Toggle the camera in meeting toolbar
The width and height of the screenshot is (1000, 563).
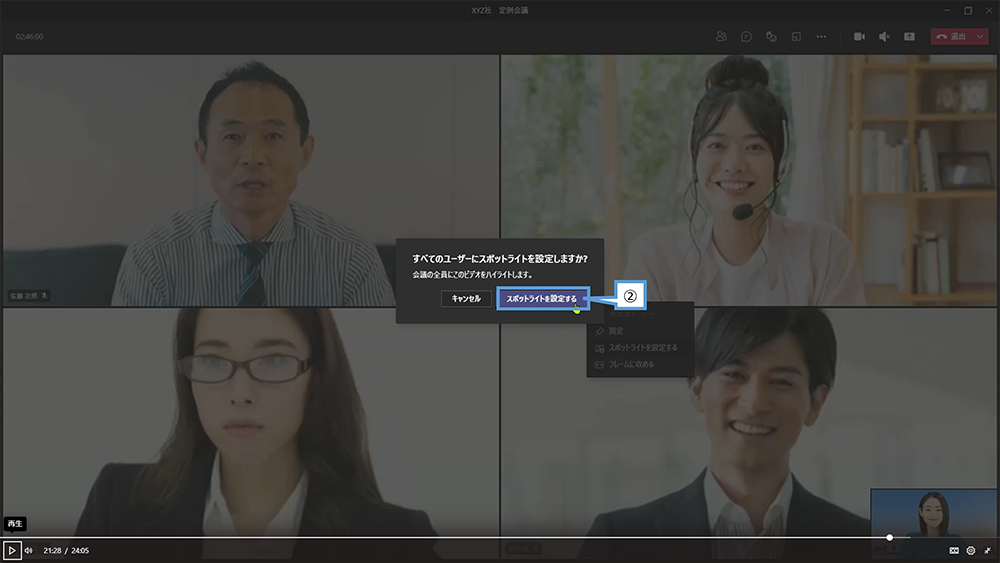[859, 36]
